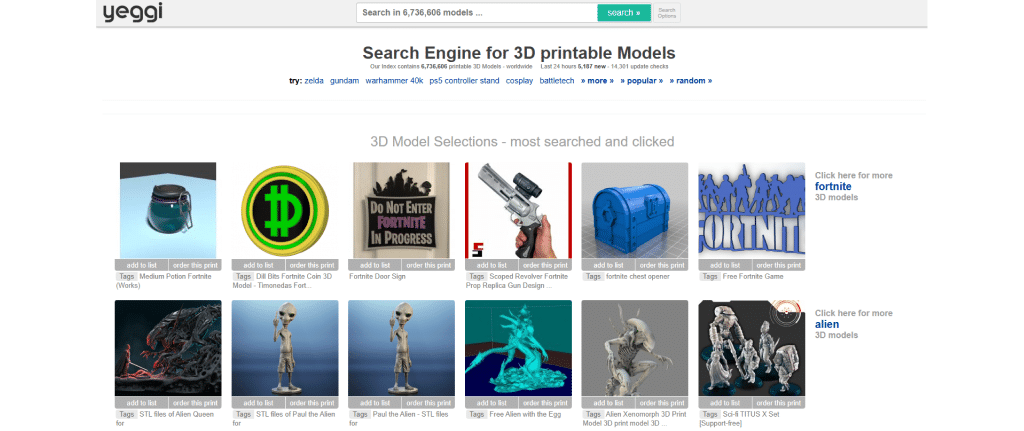This screenshot has width=1024, height=431.
Task: Add Alien Queen model to list
Action: 141,403
